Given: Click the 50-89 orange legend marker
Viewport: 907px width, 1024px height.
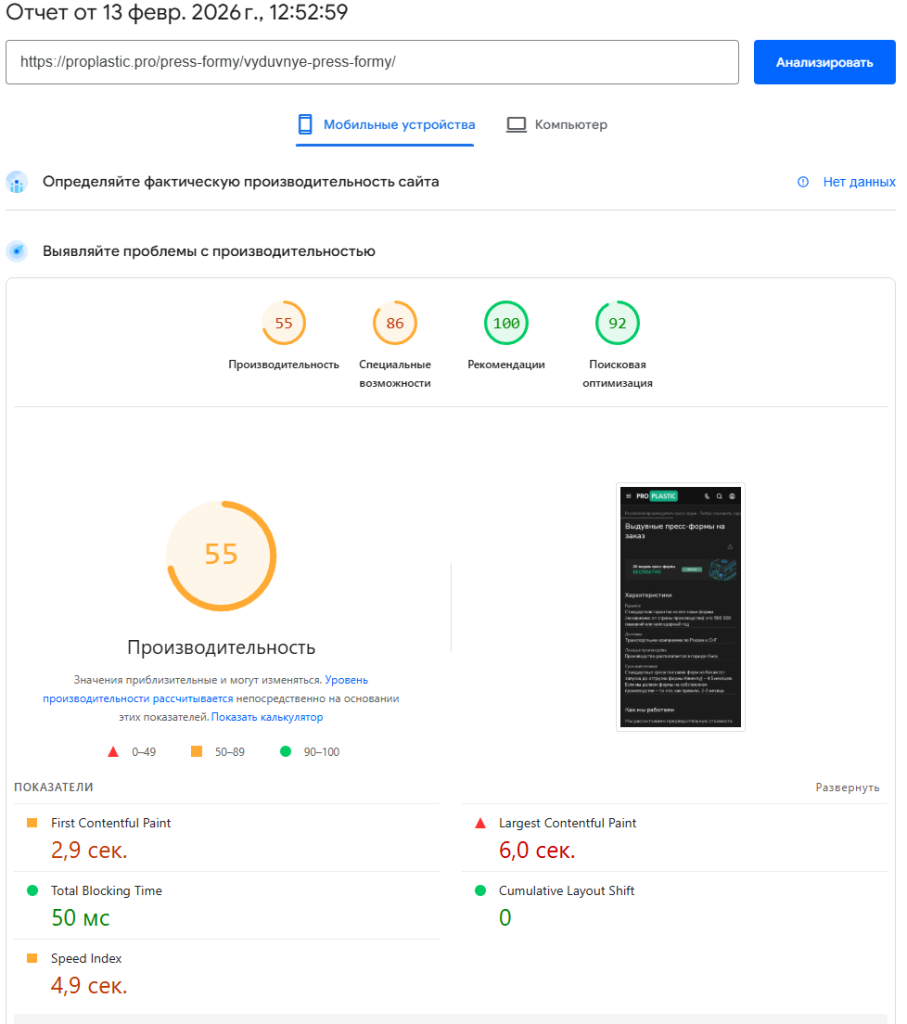Looking at the screenshot, I should coord(197,751).
